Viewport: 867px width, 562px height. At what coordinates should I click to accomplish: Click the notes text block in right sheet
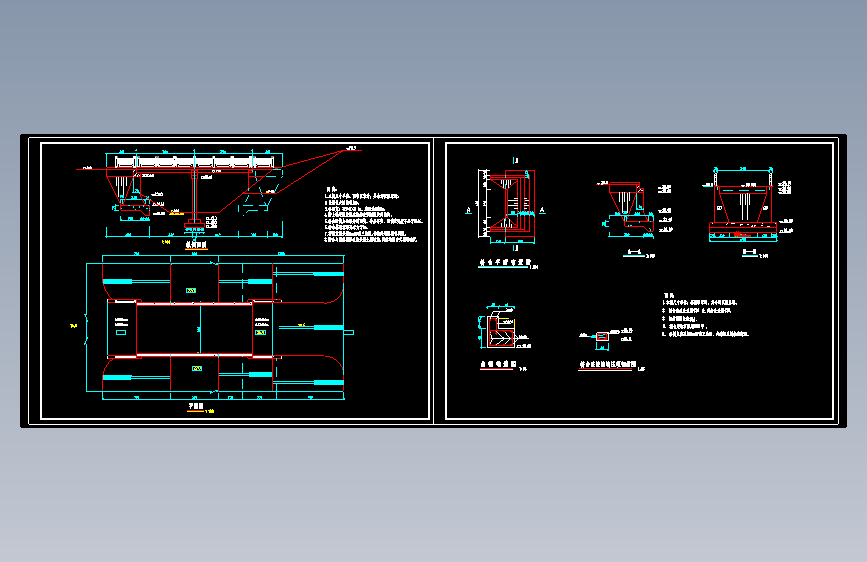[x=706, y=315]
